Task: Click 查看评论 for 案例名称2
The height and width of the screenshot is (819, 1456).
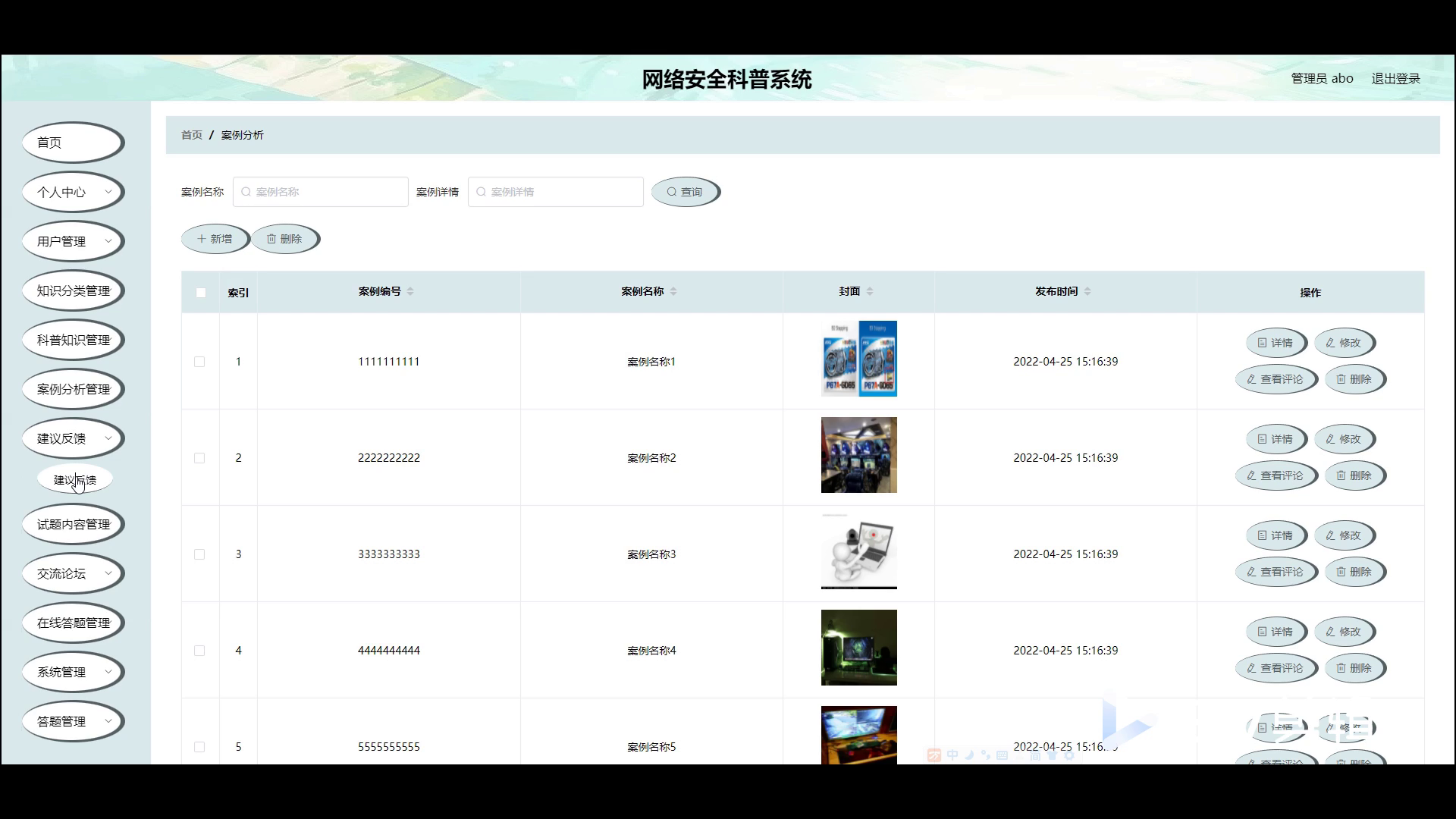Action: point(1276,475)
